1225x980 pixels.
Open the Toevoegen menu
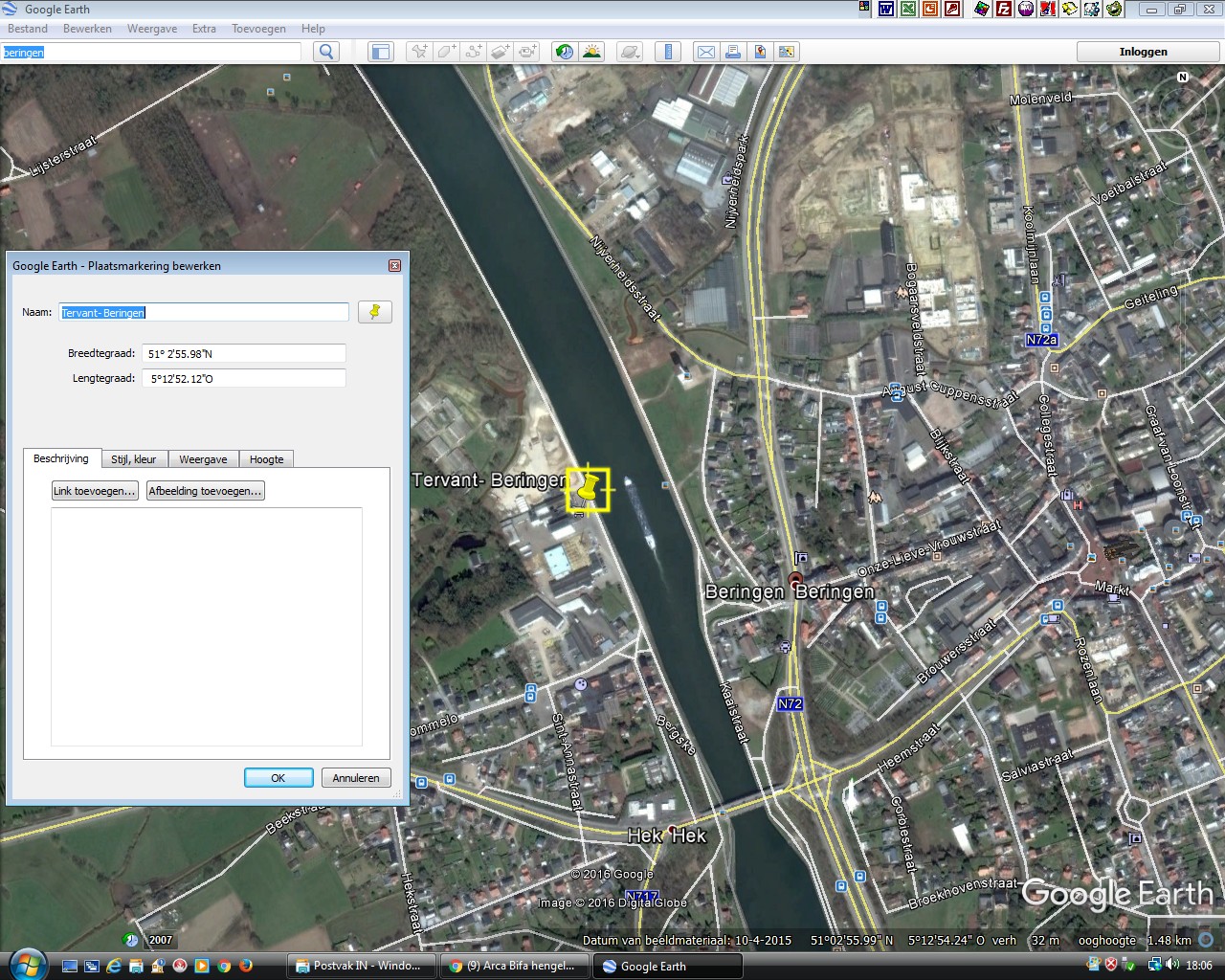(x=258, y=29)
